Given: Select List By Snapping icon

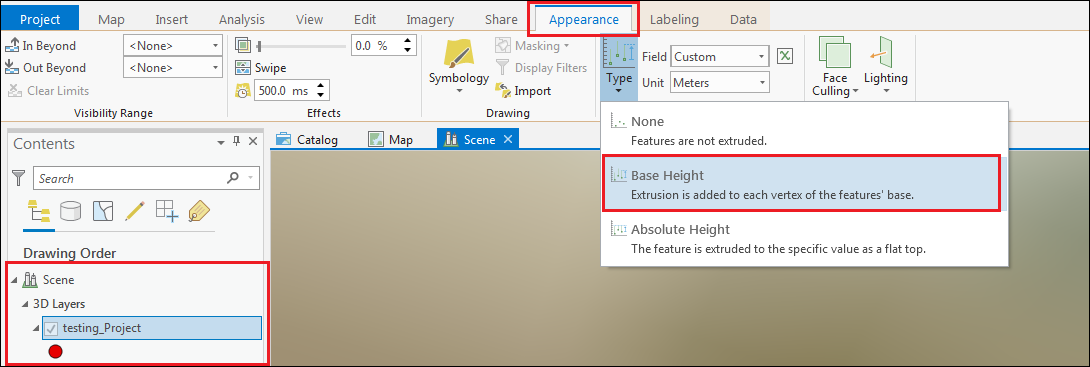Looking at the screenshot, I should (168, 211).
